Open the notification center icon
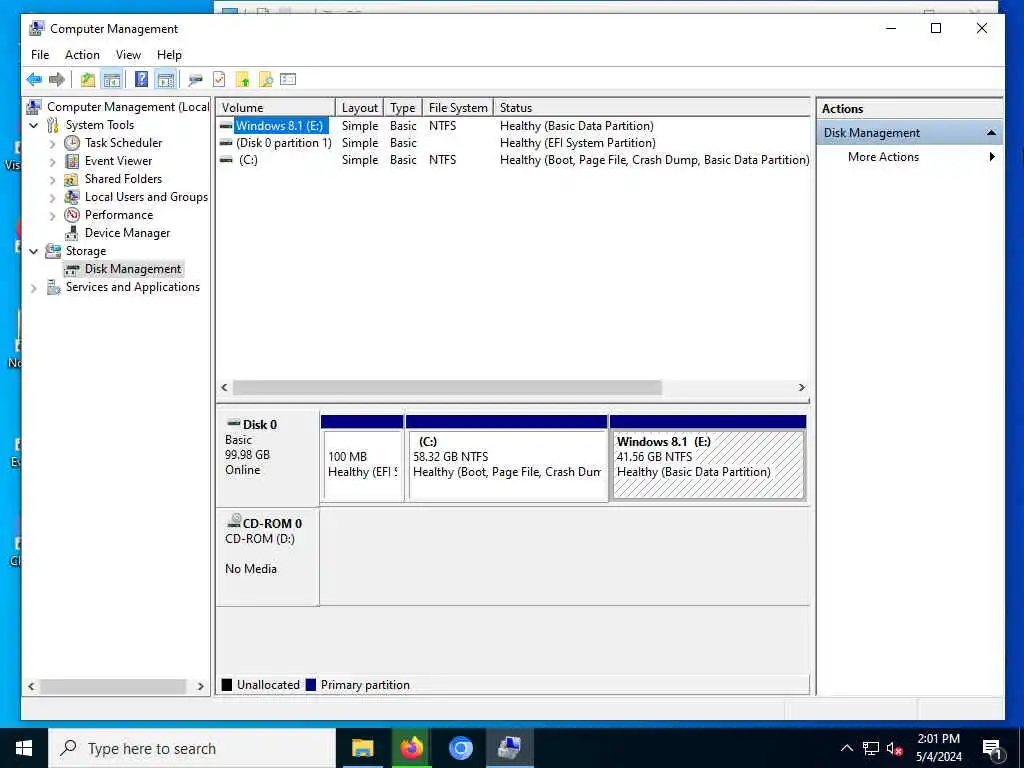Screen dimensions: 1024x768 pyautogui.click(x=992, y=749)
